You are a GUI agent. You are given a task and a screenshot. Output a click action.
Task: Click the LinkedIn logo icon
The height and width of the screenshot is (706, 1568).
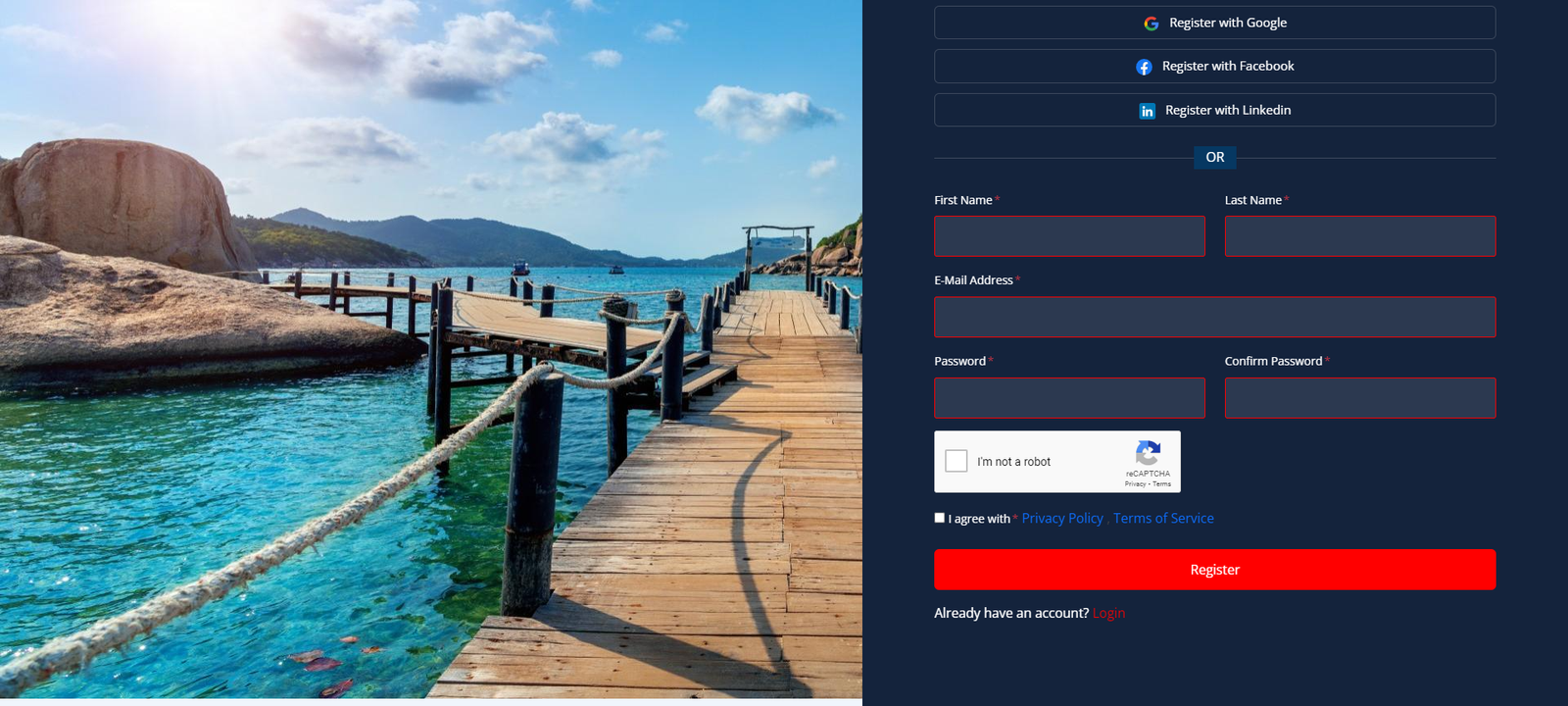point(1147,111)
